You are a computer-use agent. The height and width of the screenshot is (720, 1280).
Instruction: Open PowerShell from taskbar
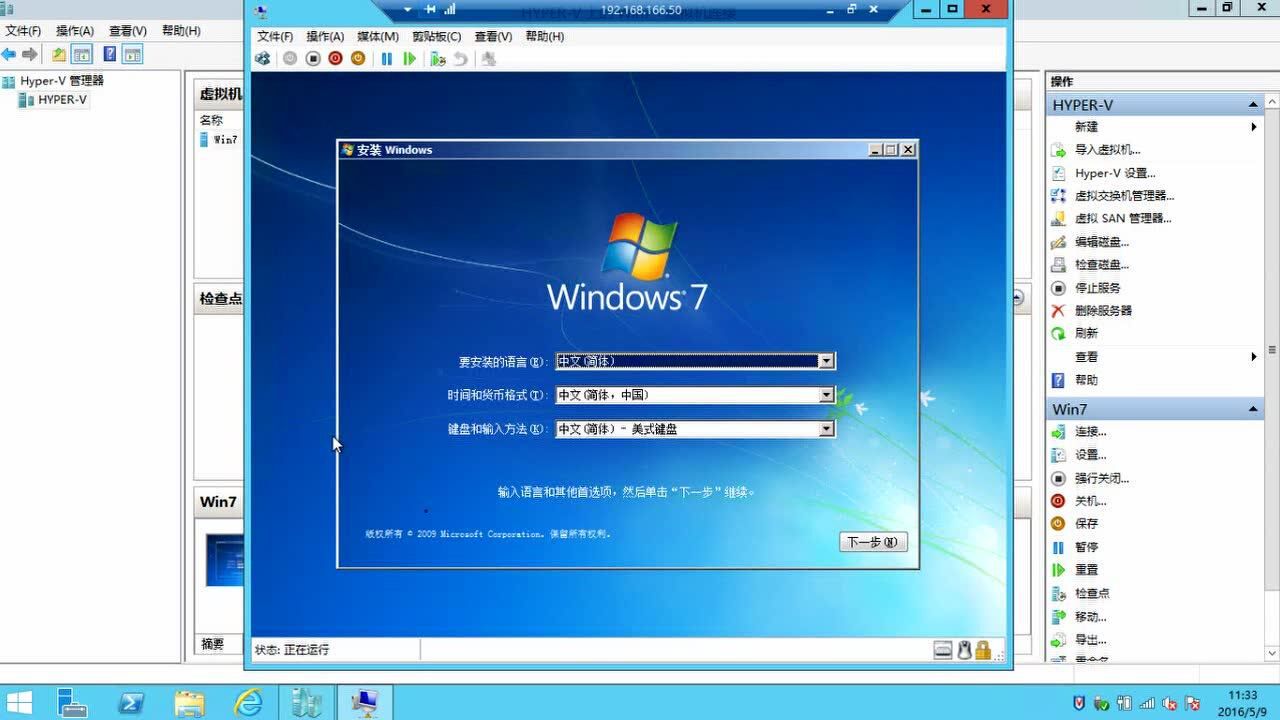point(131,702)
